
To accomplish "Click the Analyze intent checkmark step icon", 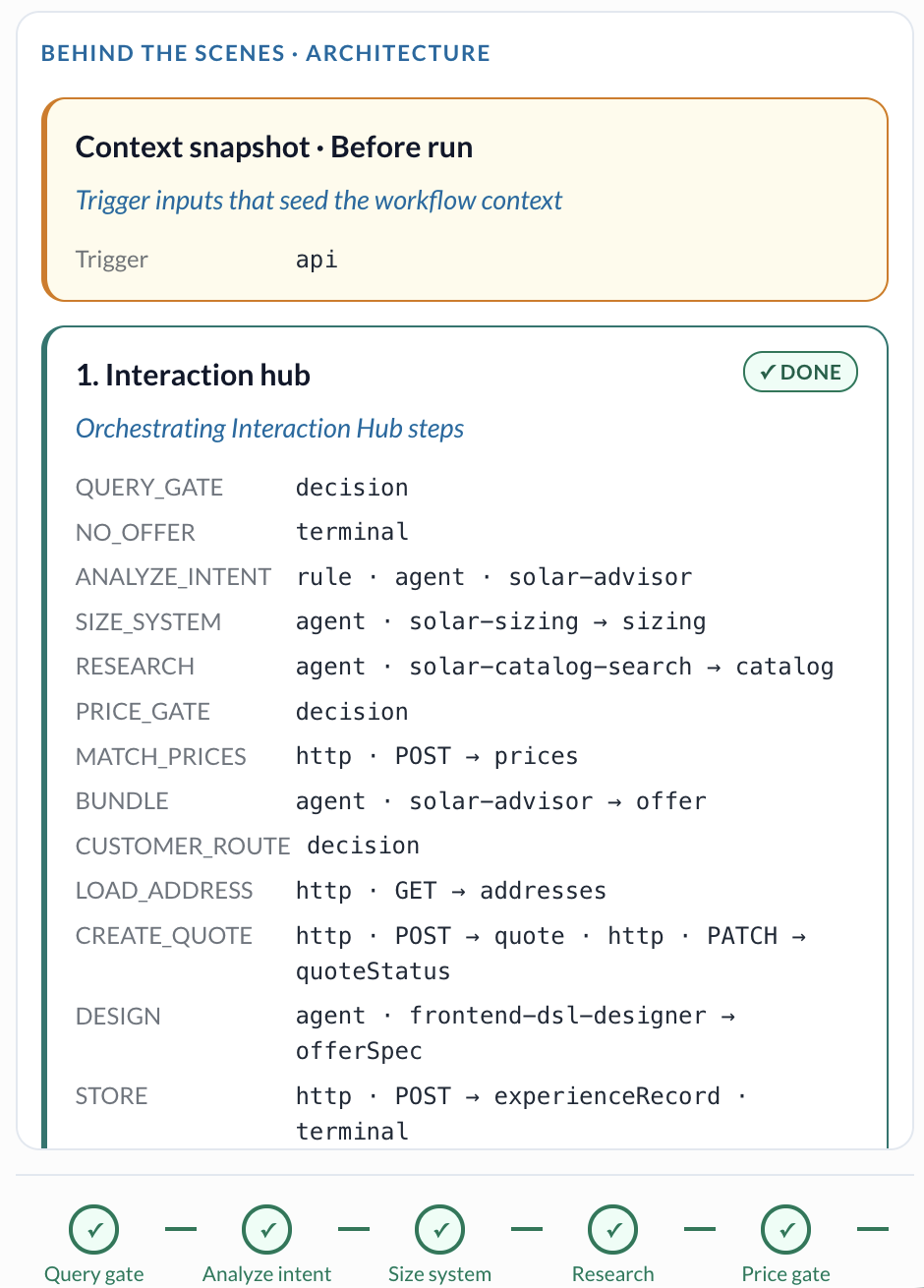I will tap(267, 1229).
